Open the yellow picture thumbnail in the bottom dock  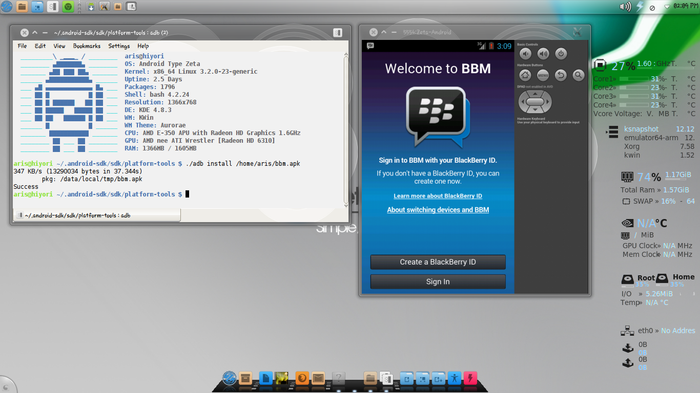[282, 378]
